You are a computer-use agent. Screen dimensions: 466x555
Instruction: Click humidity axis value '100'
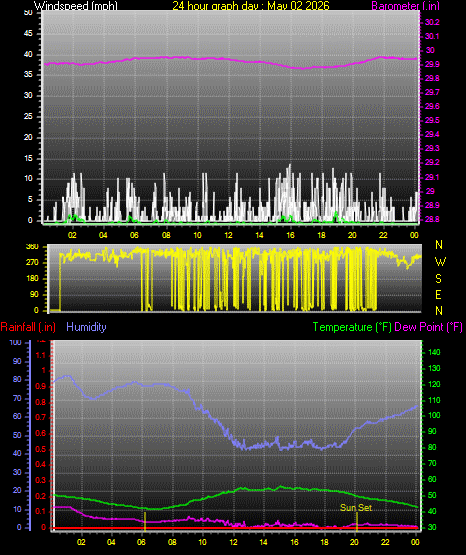(16, 343)
